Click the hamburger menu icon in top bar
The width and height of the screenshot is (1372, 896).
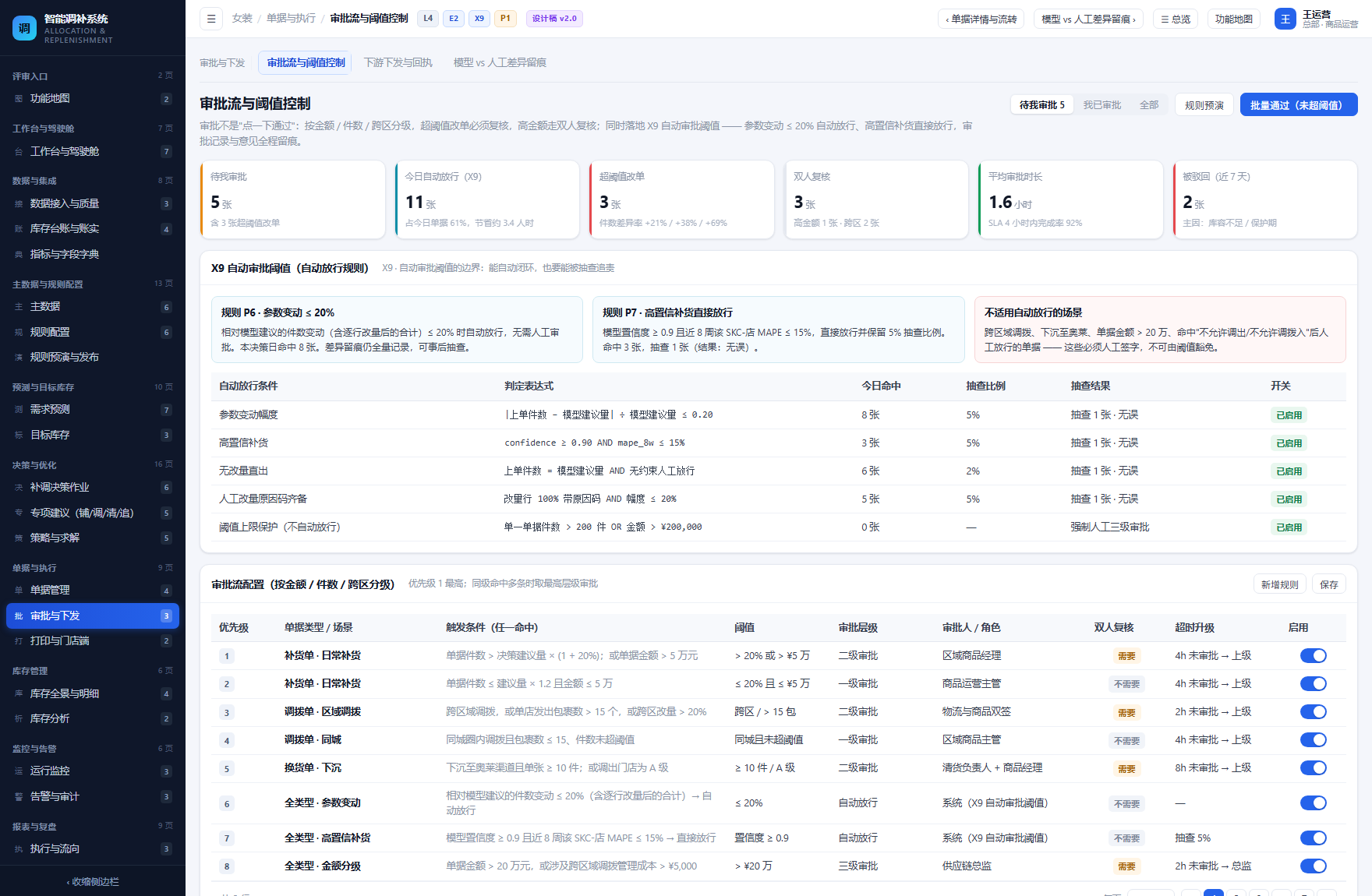(x=211, y=19)
